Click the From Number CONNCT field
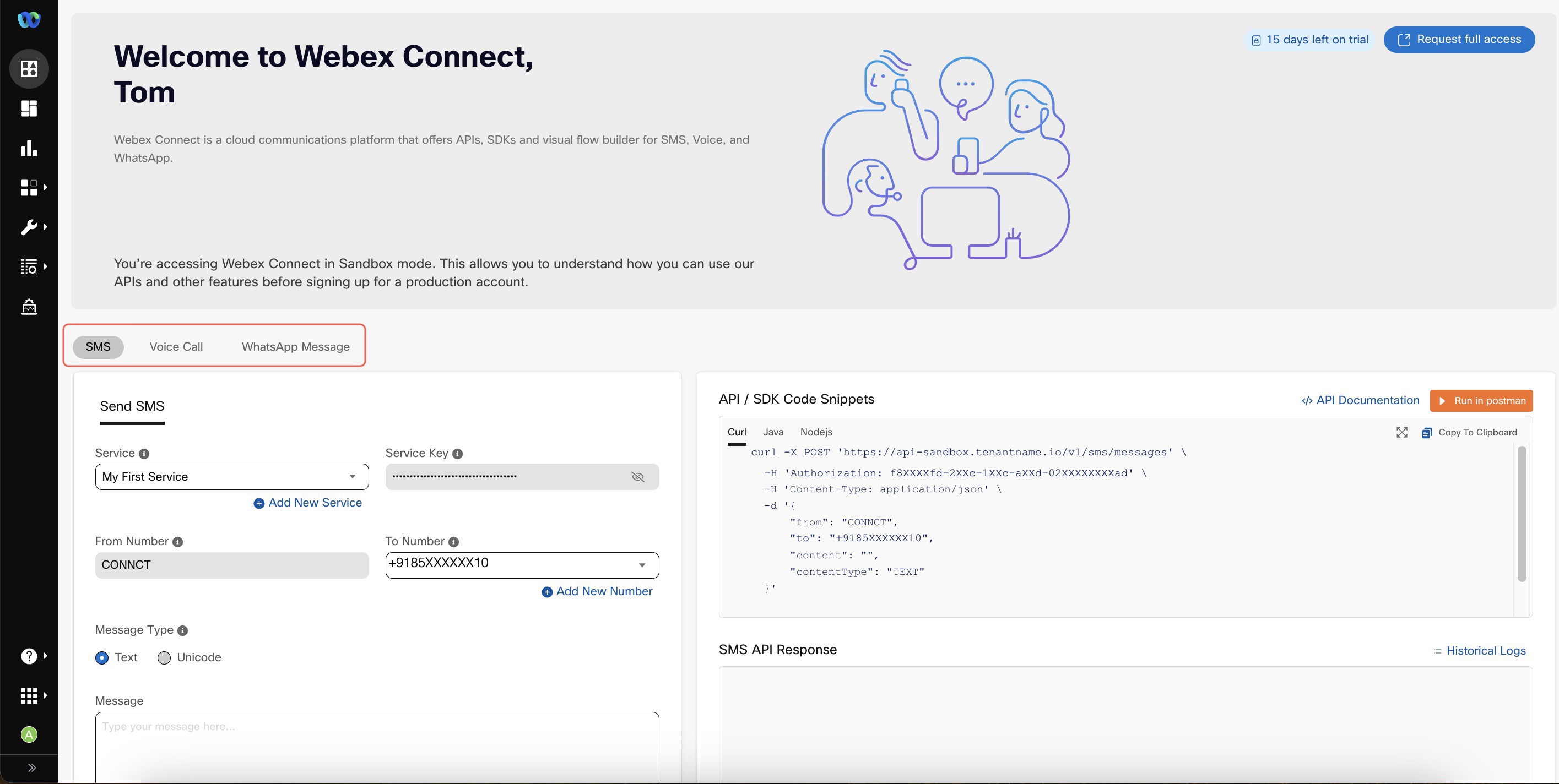 [232, 565]
